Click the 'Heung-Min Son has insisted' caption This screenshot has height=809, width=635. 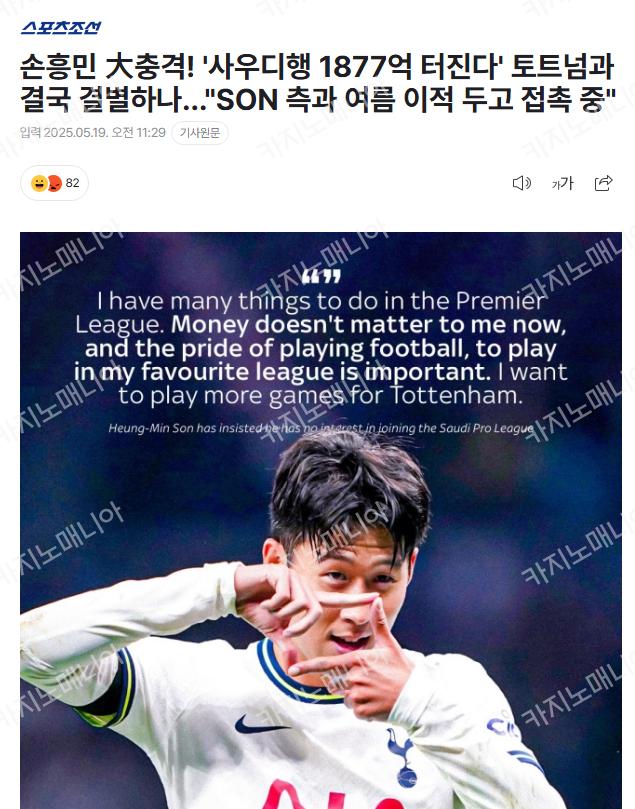click(321, 428)
